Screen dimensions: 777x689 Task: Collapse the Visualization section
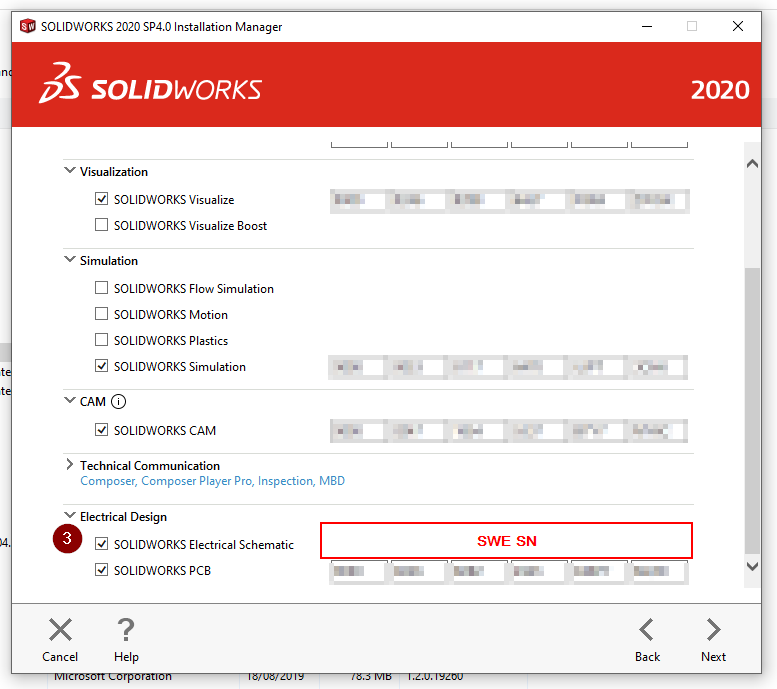coord(70,171)
